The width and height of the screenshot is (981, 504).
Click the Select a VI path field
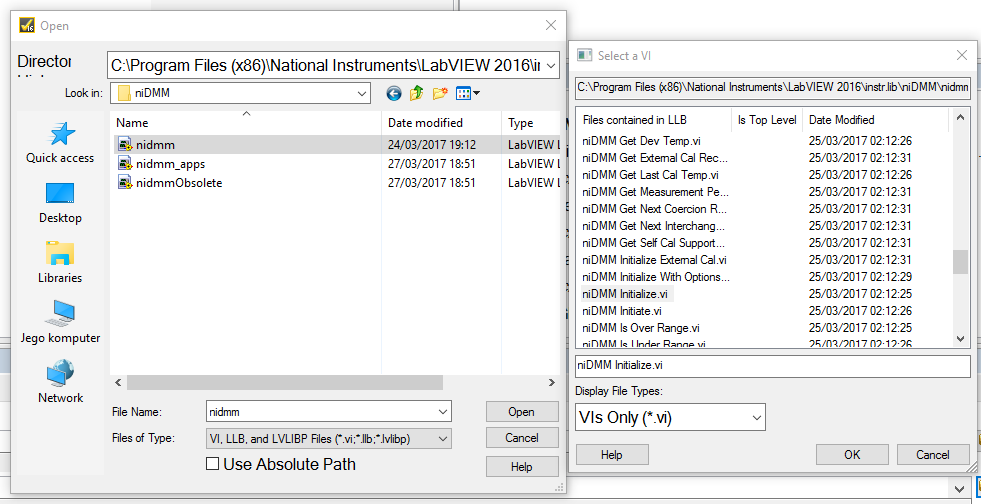(x=773, y=88)
